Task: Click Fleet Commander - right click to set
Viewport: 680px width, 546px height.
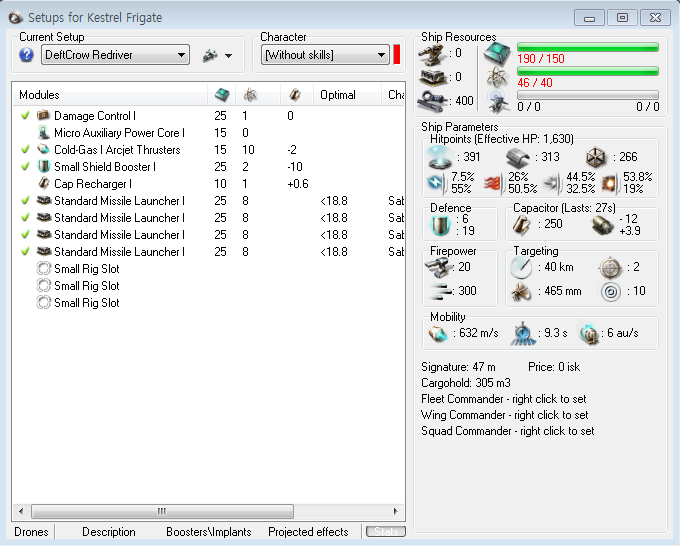Action: [x=503, y=399]
